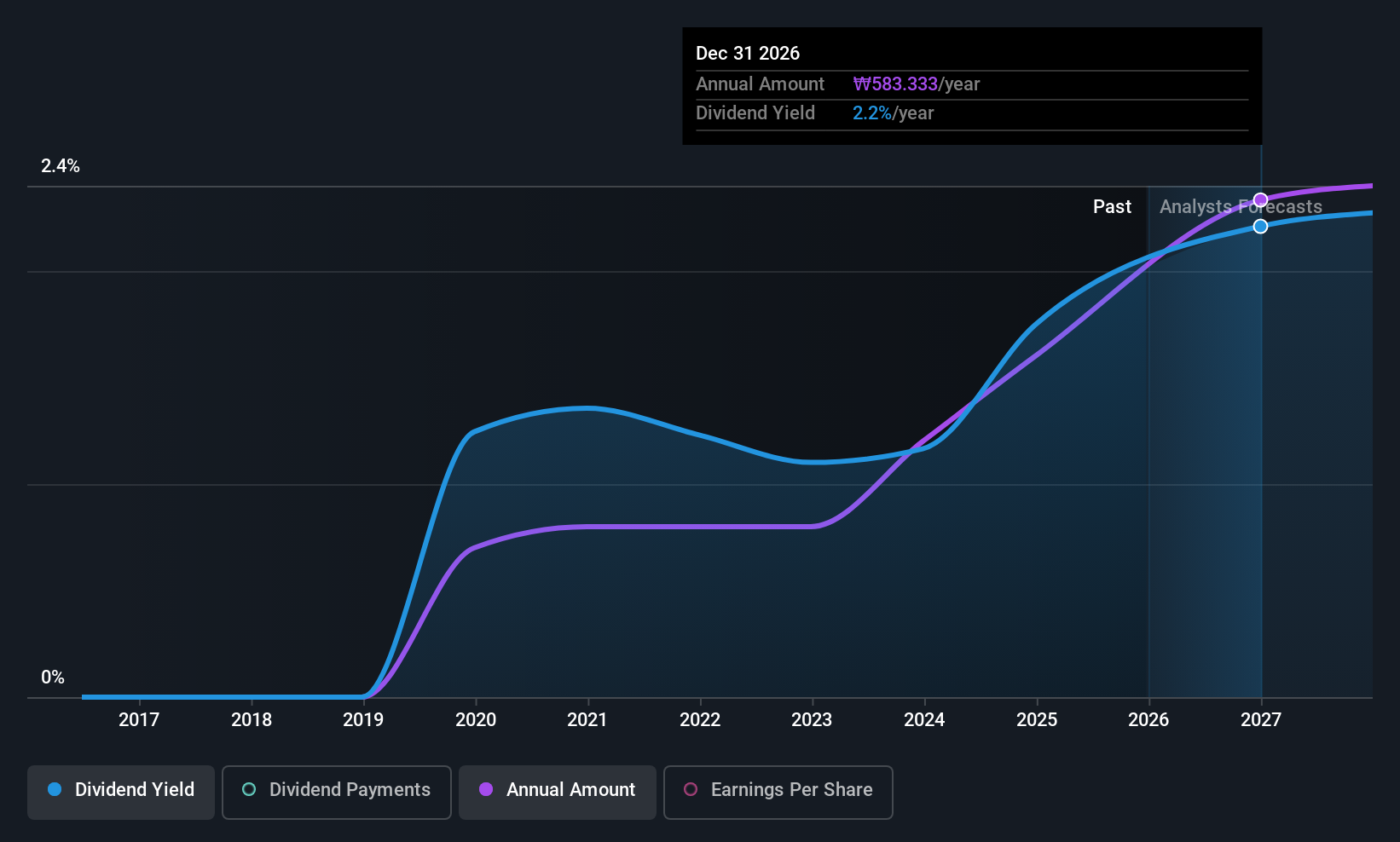1400x842 pixels.
Task: Toggle the Annual Amount series
Action: click(558, 793)
